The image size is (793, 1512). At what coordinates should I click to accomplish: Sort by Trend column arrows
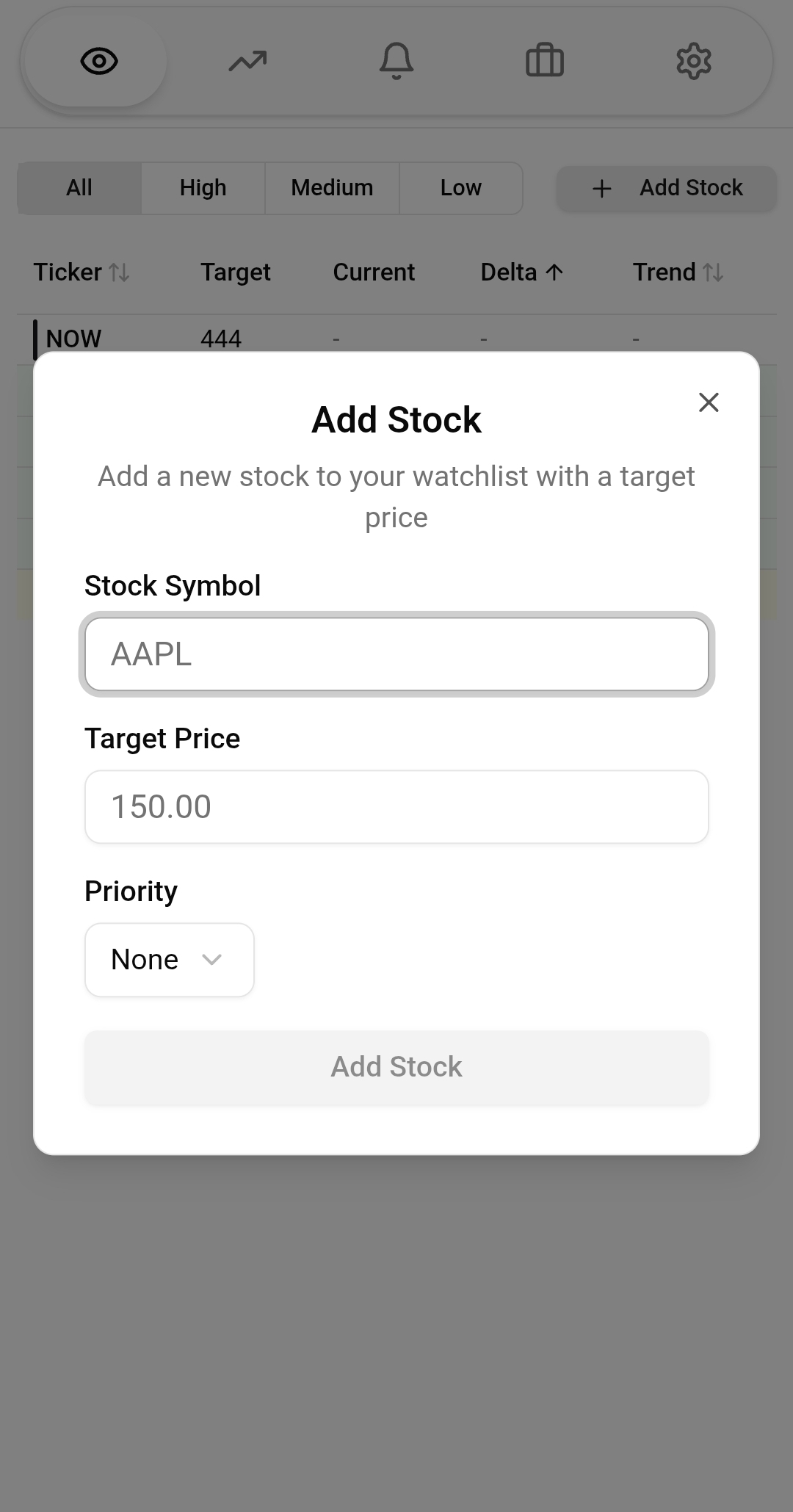click(x=713, y=272)
